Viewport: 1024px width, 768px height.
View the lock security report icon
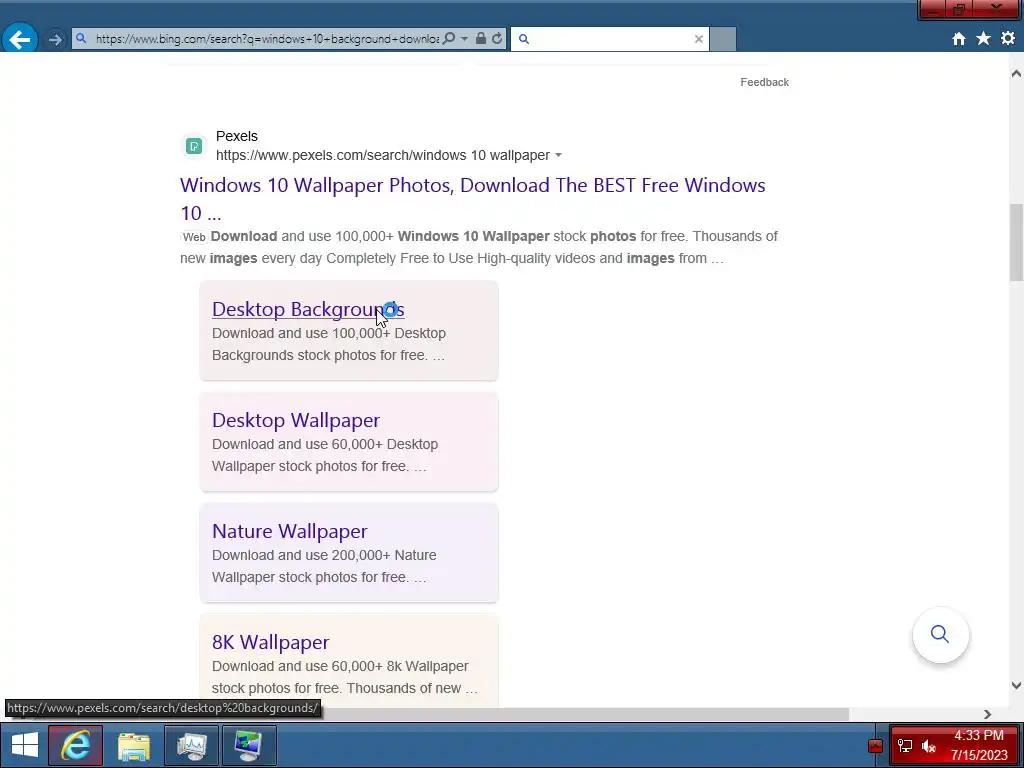pyautogui.click(x=481, y=39)
